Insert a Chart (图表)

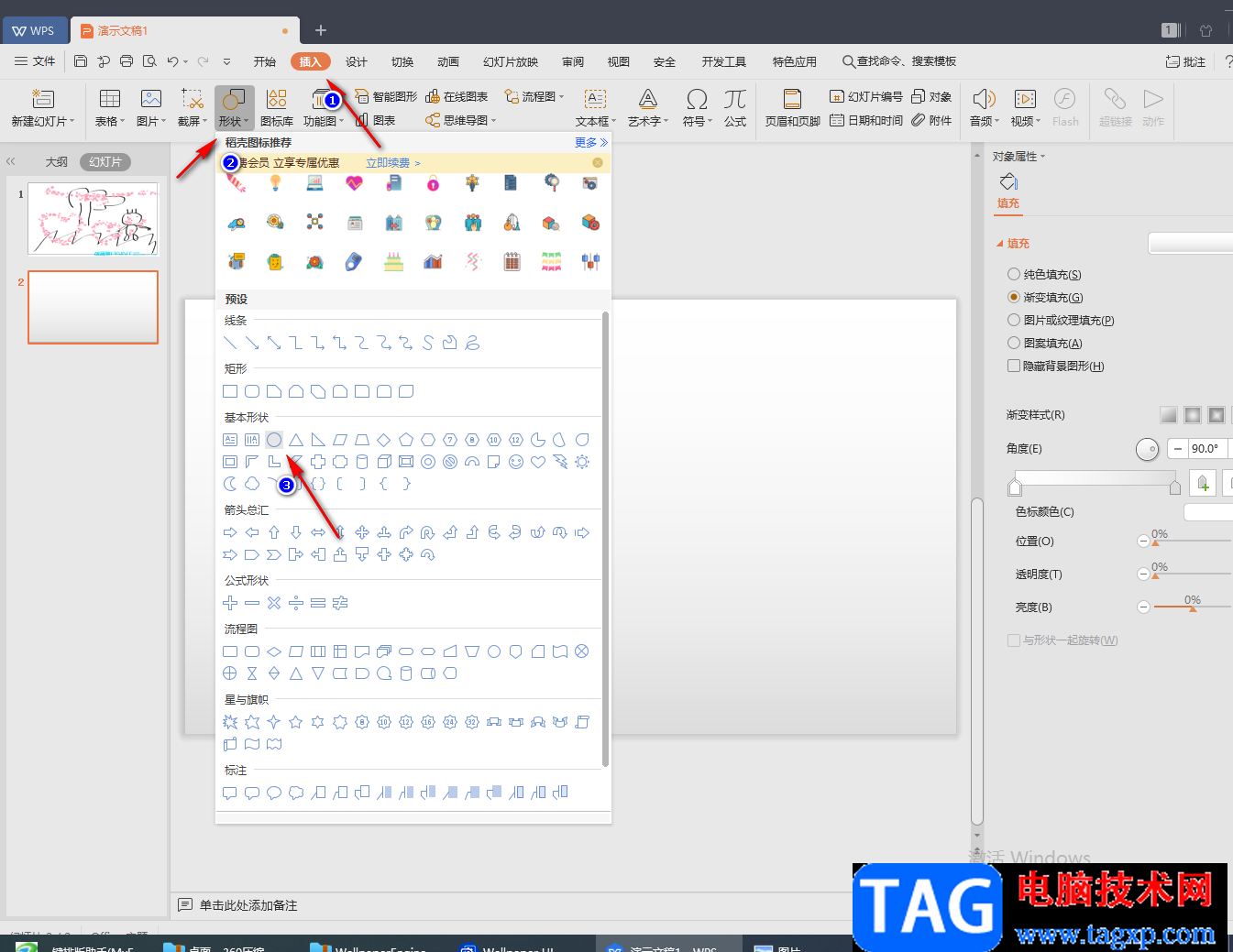coord(375,120)
